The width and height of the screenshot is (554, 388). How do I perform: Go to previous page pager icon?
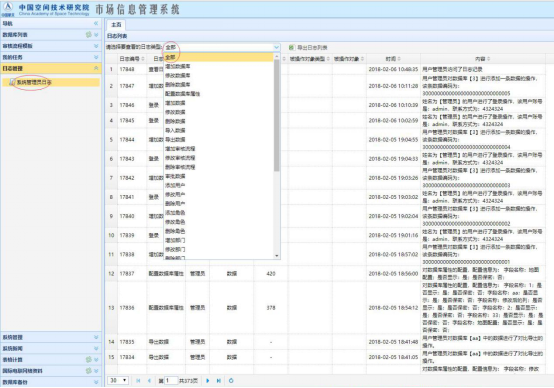149,381
